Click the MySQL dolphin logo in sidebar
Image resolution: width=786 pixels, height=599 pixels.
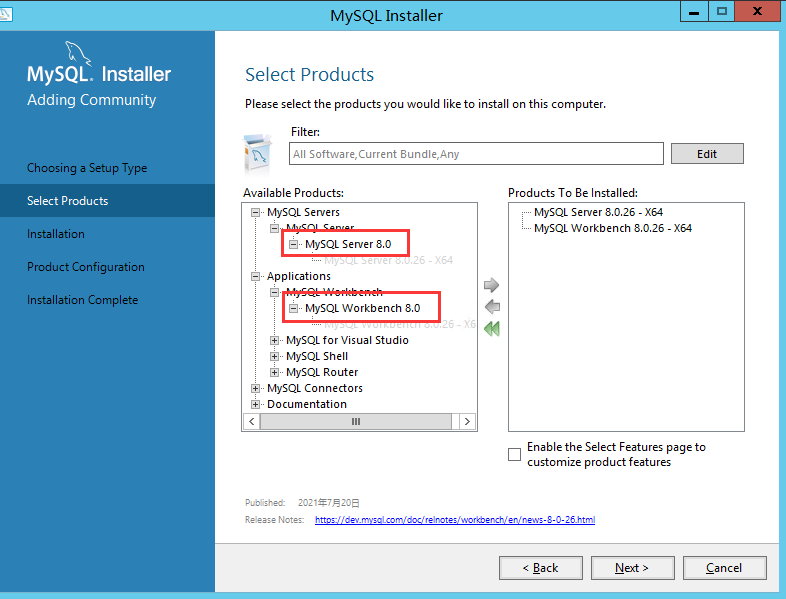point(78,54)
